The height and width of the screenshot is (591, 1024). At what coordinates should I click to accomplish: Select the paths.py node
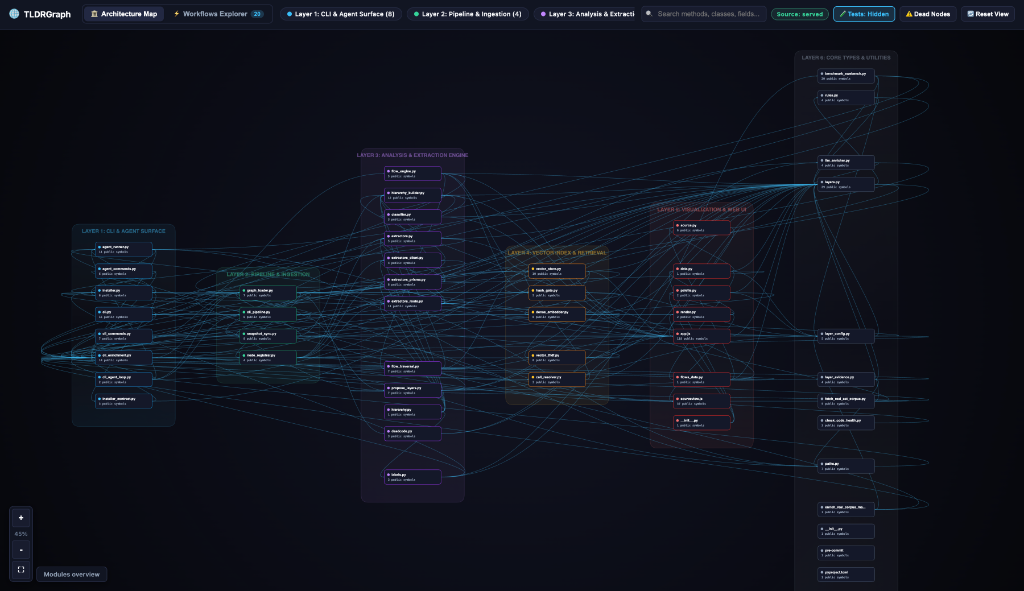[x=846, y=466]
